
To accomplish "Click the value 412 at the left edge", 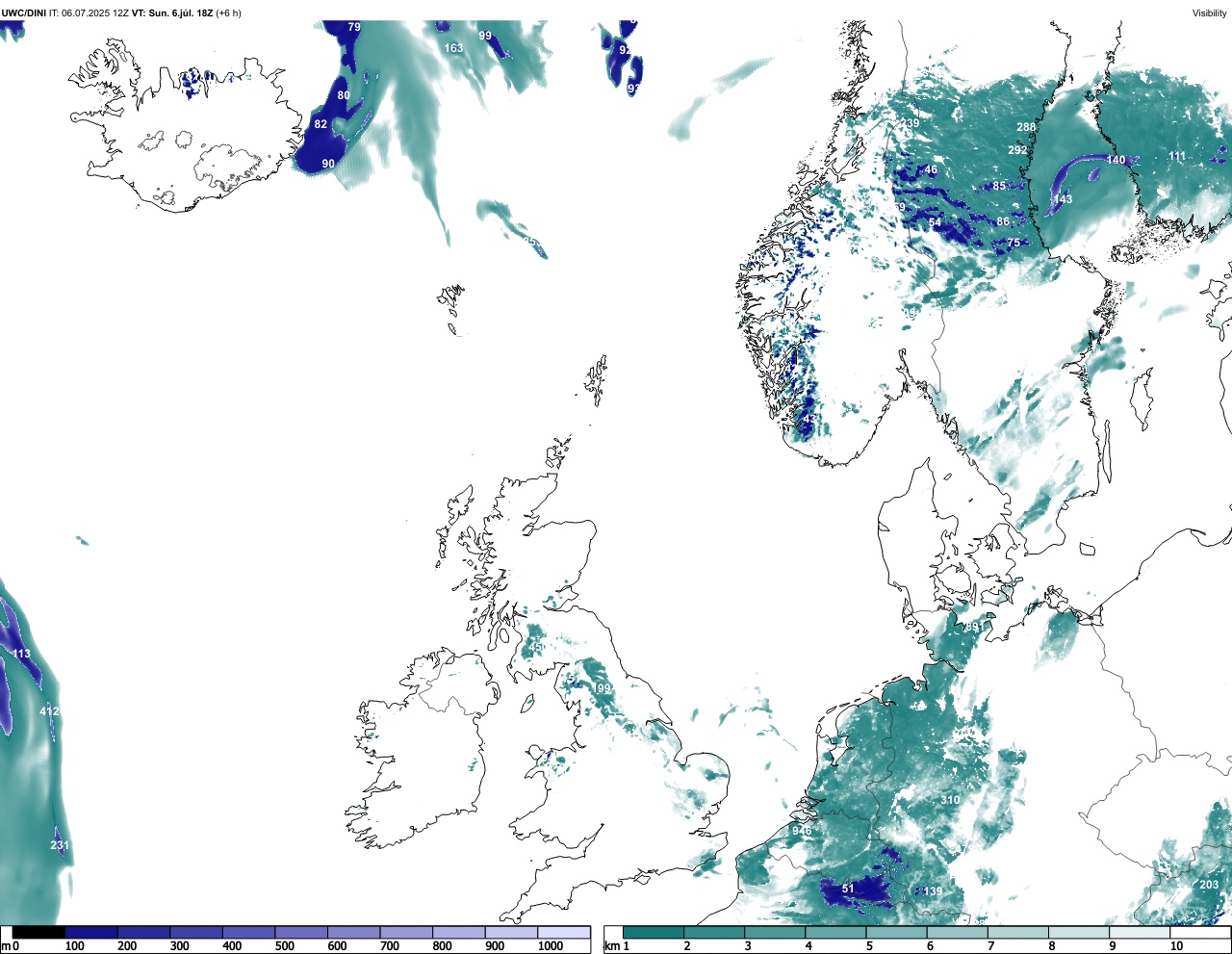I will click(x=49, y=711).
